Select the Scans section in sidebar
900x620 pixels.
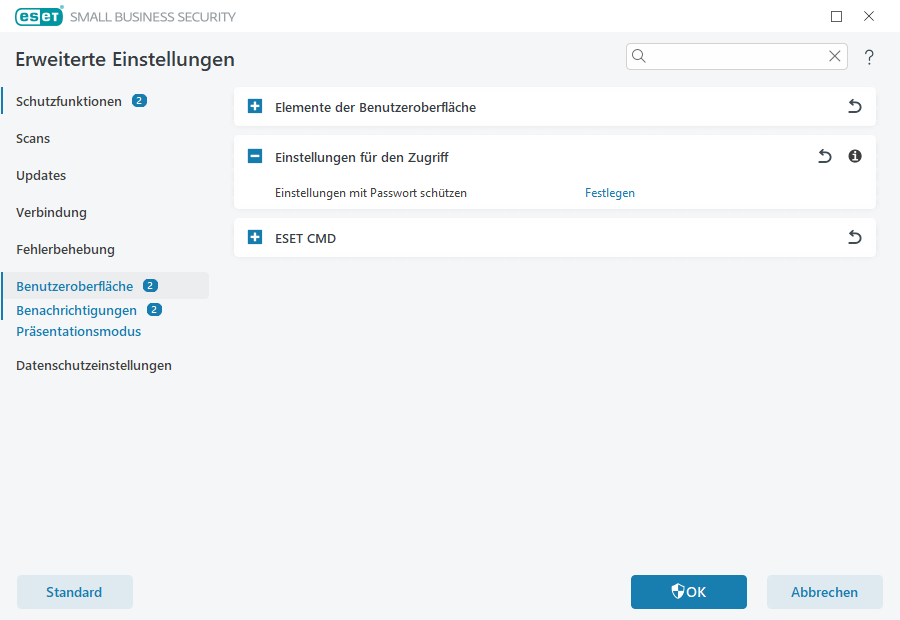[33, 138]
